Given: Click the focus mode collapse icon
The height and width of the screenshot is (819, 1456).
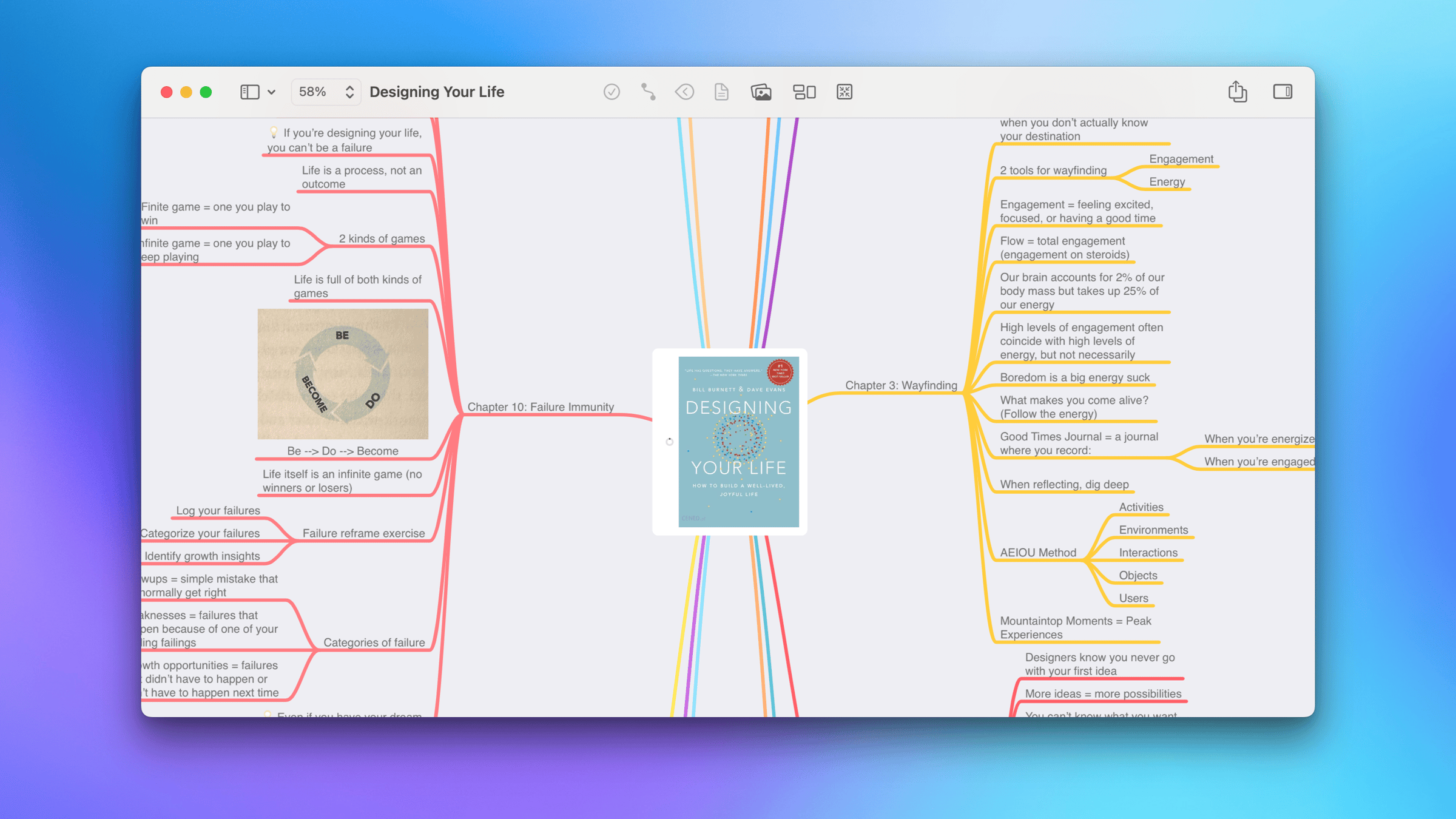Looking at the screenshot, I should tap(844, 92).
